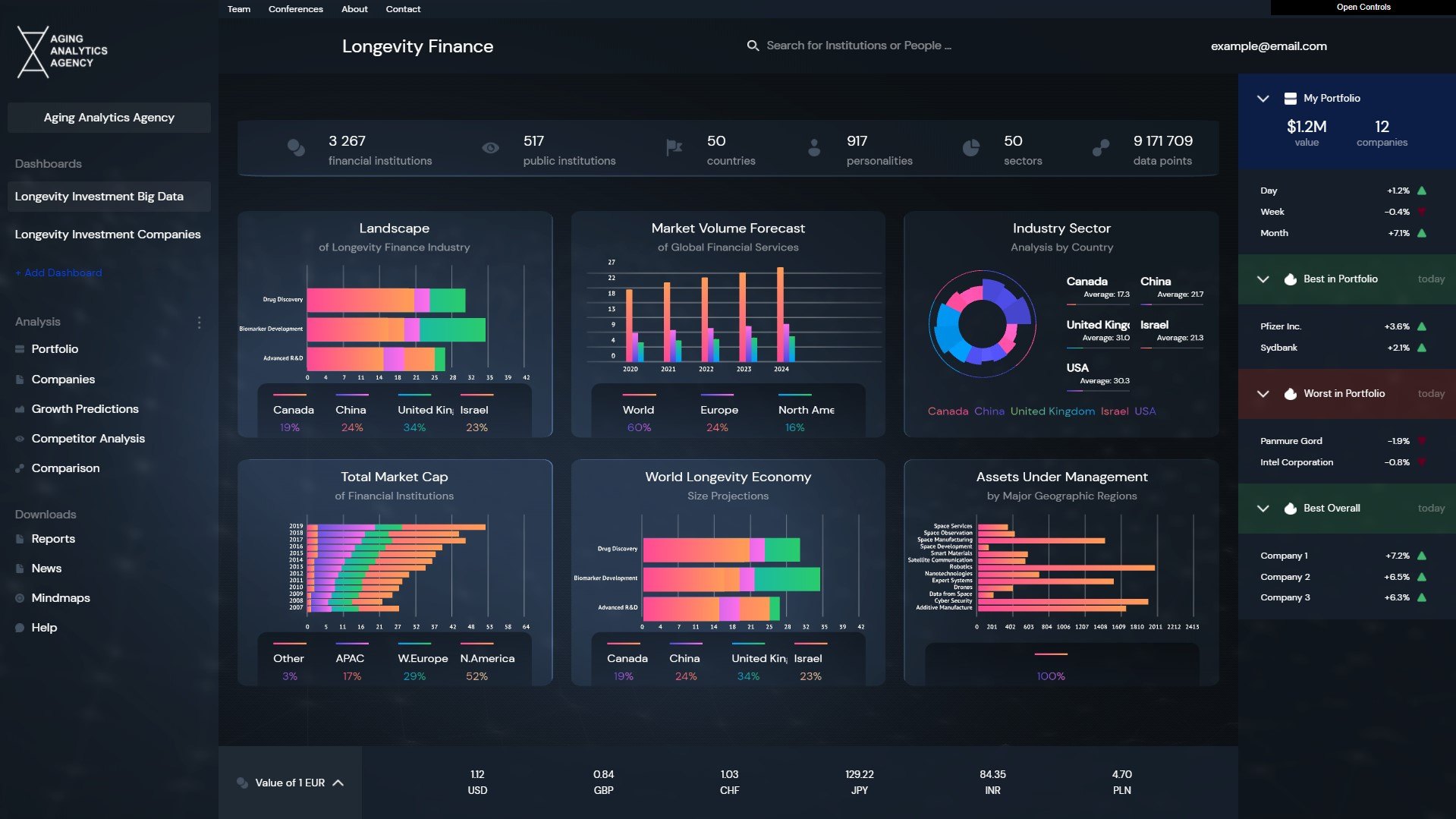The height and width of the screenshot is (819, 1456).
Task: Click the Add Dashboard link
Action: click(58, 273)
